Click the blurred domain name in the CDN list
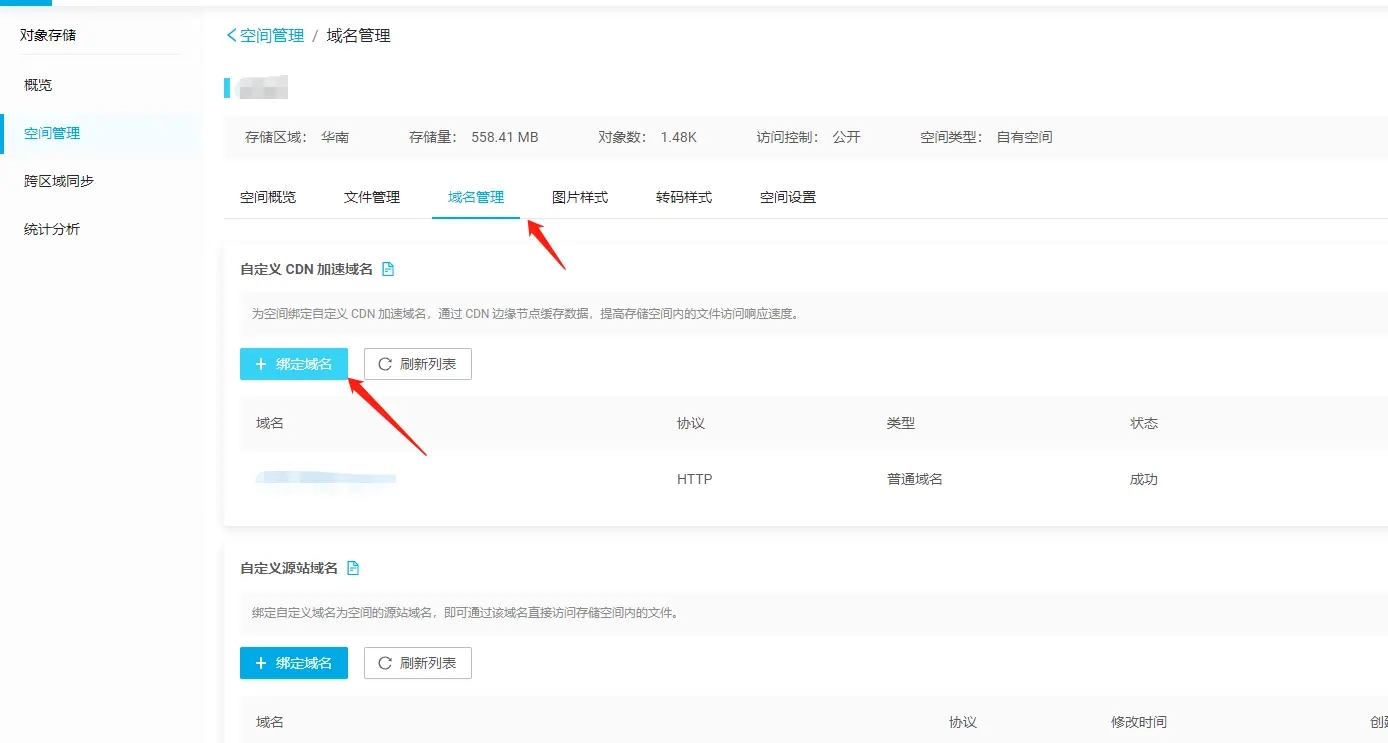Screen dimensions: 1388x743 (x=326, y=479)
